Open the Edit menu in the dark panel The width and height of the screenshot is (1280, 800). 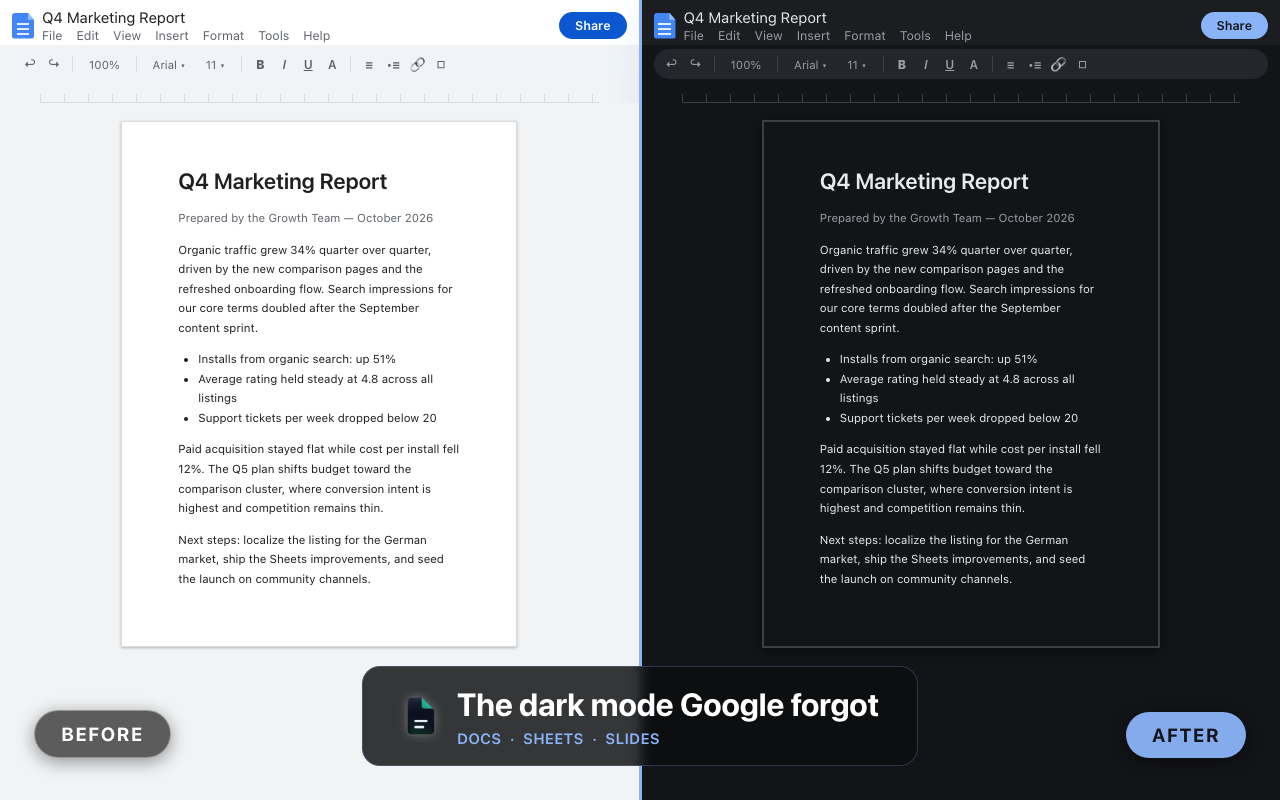(729, 36)
